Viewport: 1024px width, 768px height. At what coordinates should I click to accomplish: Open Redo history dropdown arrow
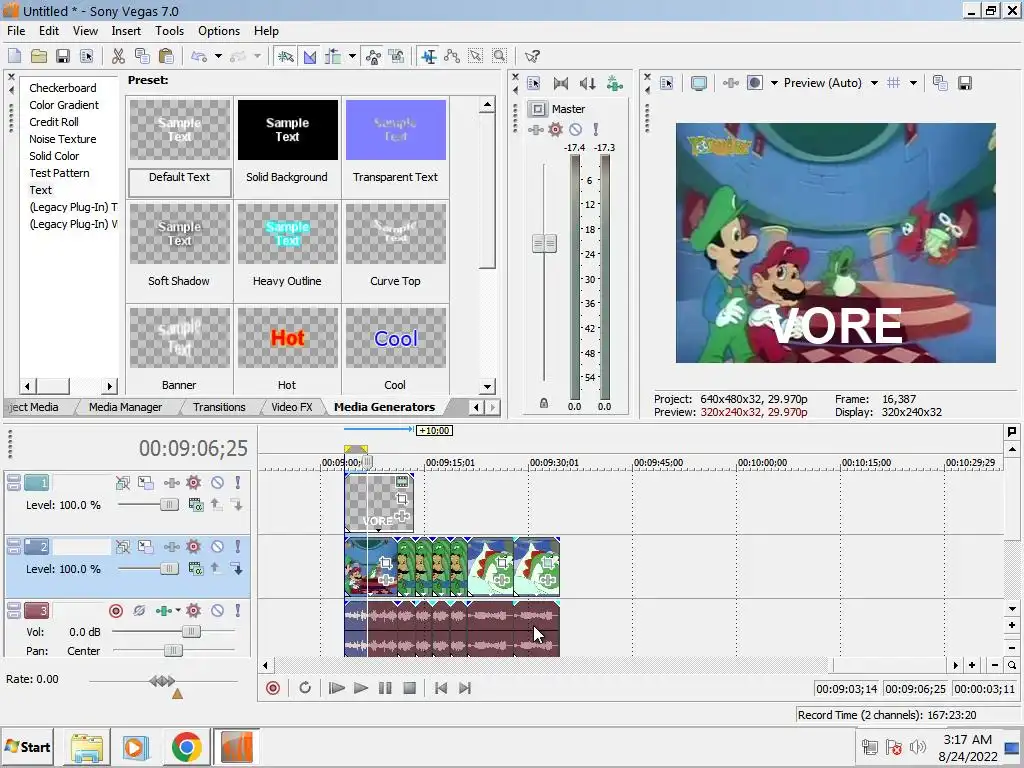257,56
